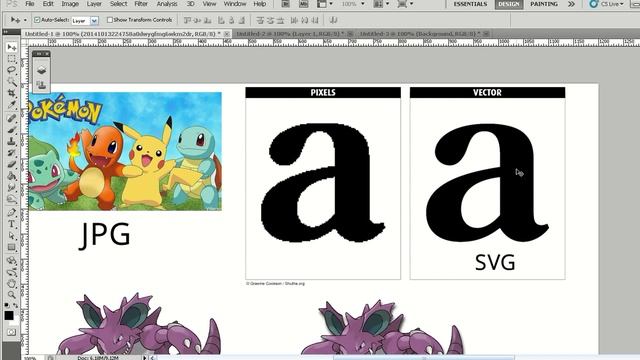Click the Auto-Align Layers button
The width and height of the screenshot is (640, 360).
point(333,20)
